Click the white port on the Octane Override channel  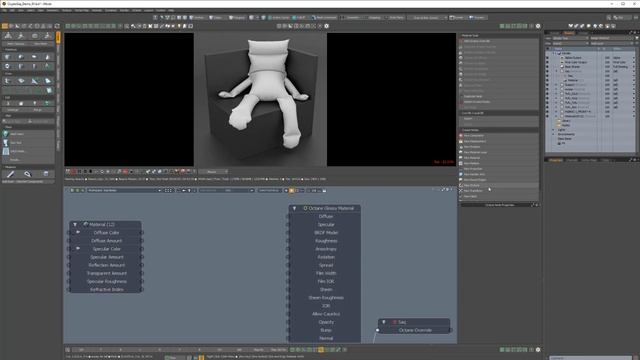pyautogui.click(x=378, y=330)
